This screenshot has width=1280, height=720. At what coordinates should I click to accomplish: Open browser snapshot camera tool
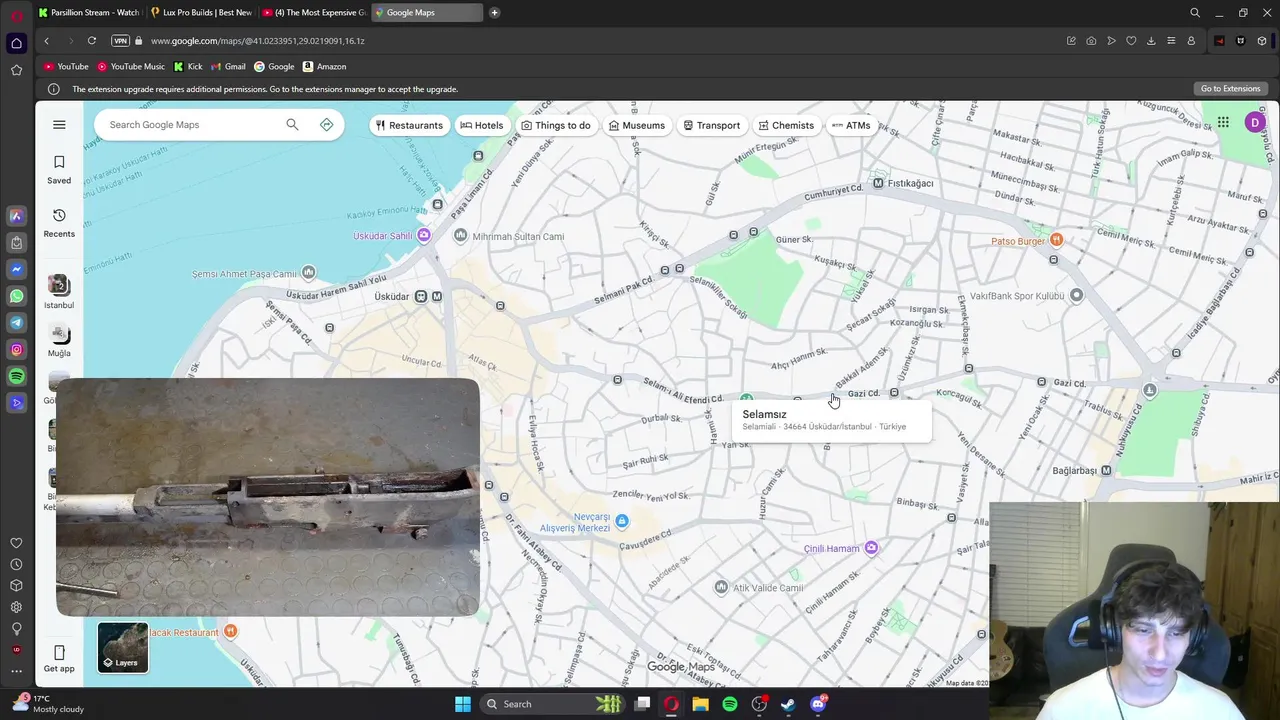coord(1091,41)
